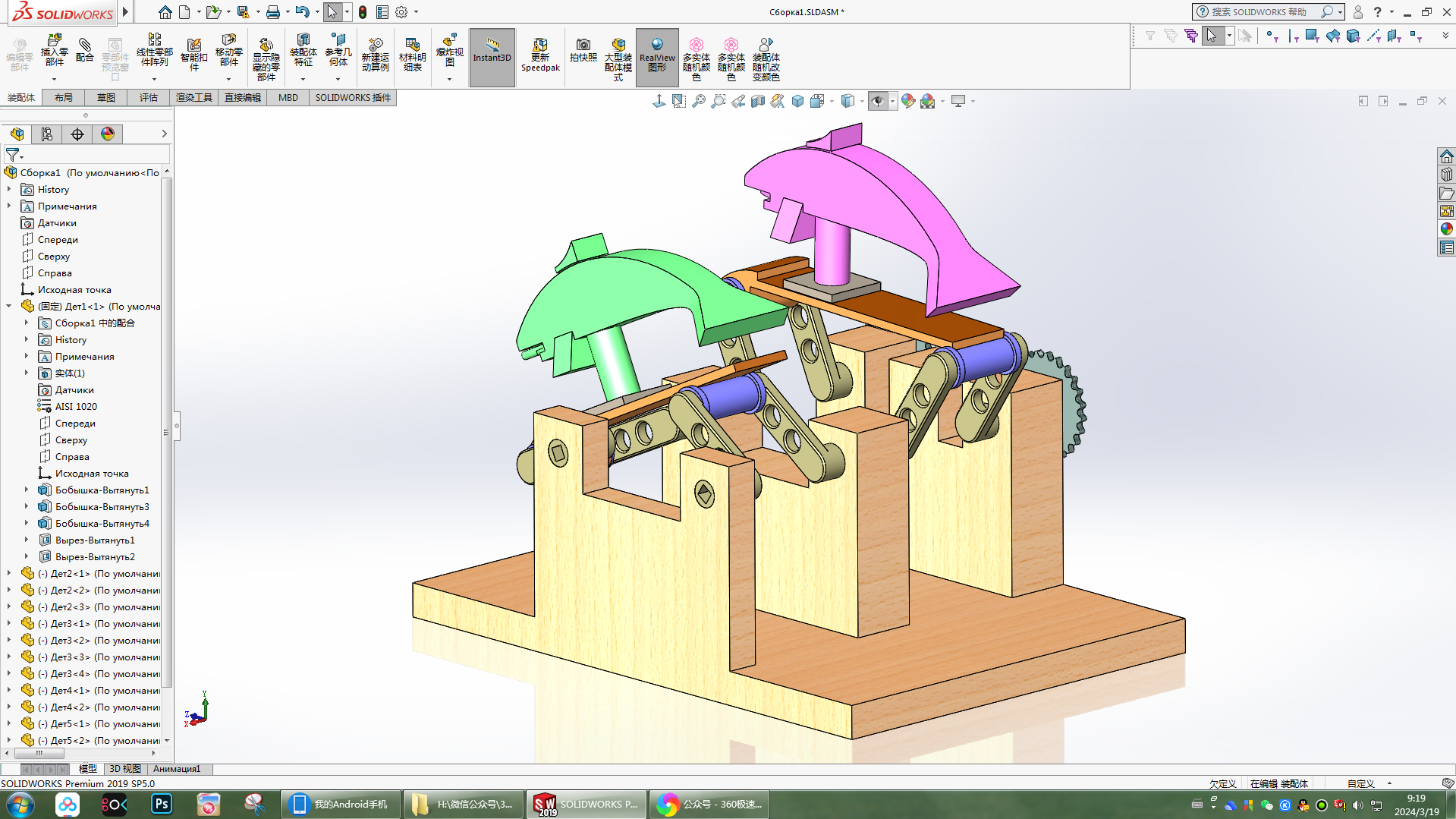Open the 评估 (Evaluate) tab
Image resolution: width=1456 pixels, height=819 pixels.
[x=149, y=98]
